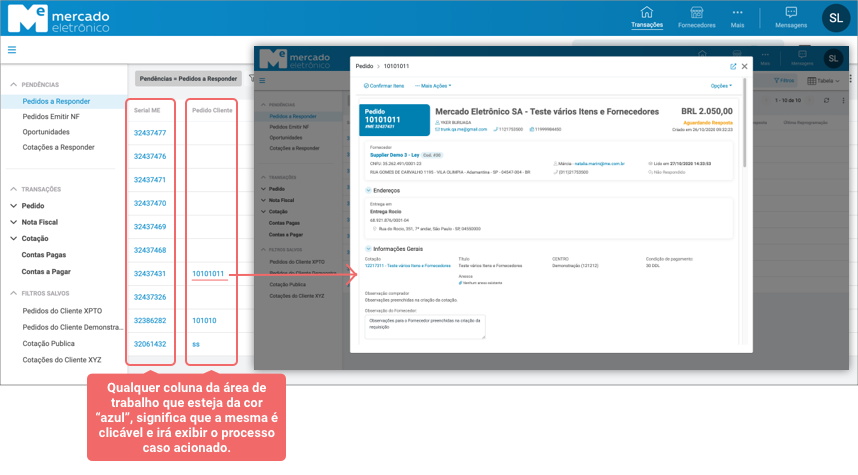Open serial ME link 32437431
This screenshot has width=858, height=475.
(x=150, y=274)
